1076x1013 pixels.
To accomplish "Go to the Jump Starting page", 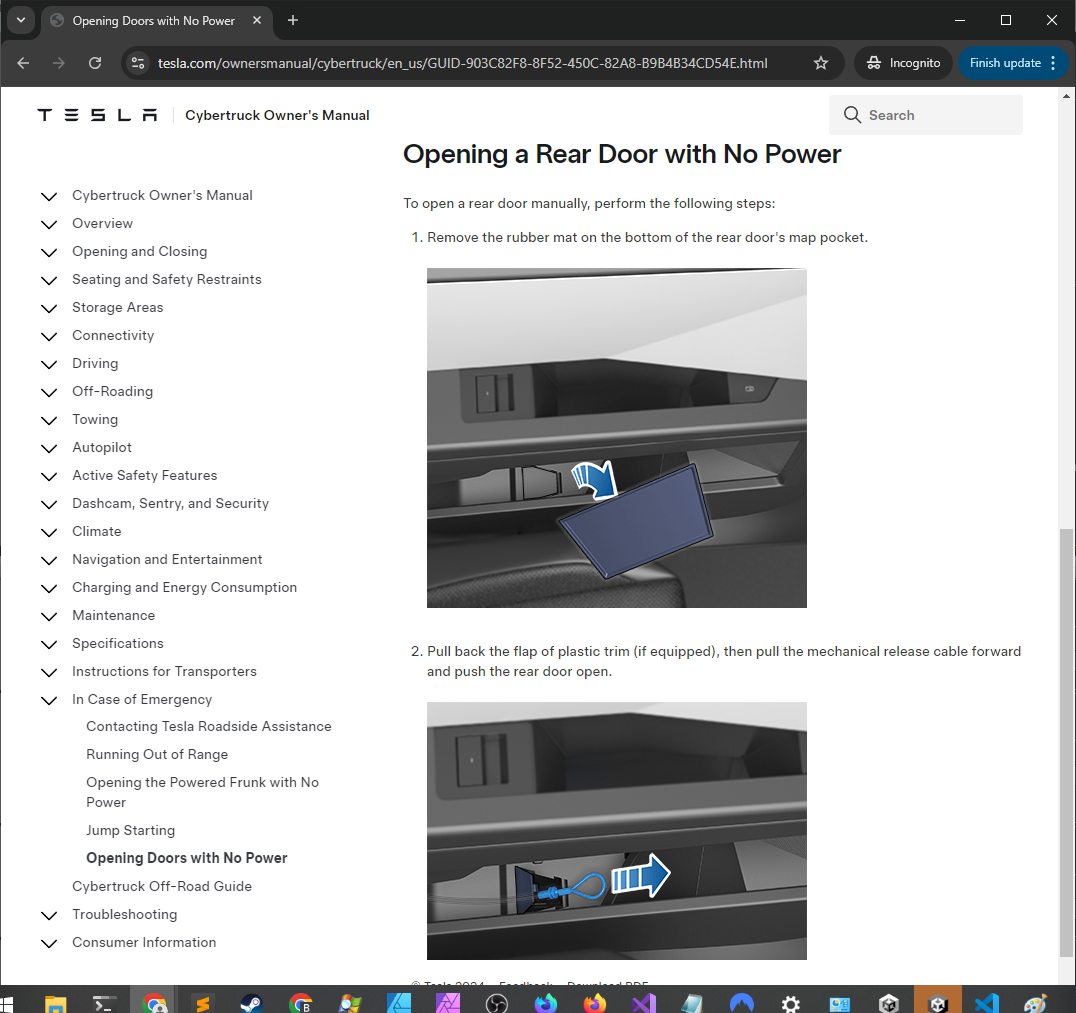I will [x=130, y=830].
